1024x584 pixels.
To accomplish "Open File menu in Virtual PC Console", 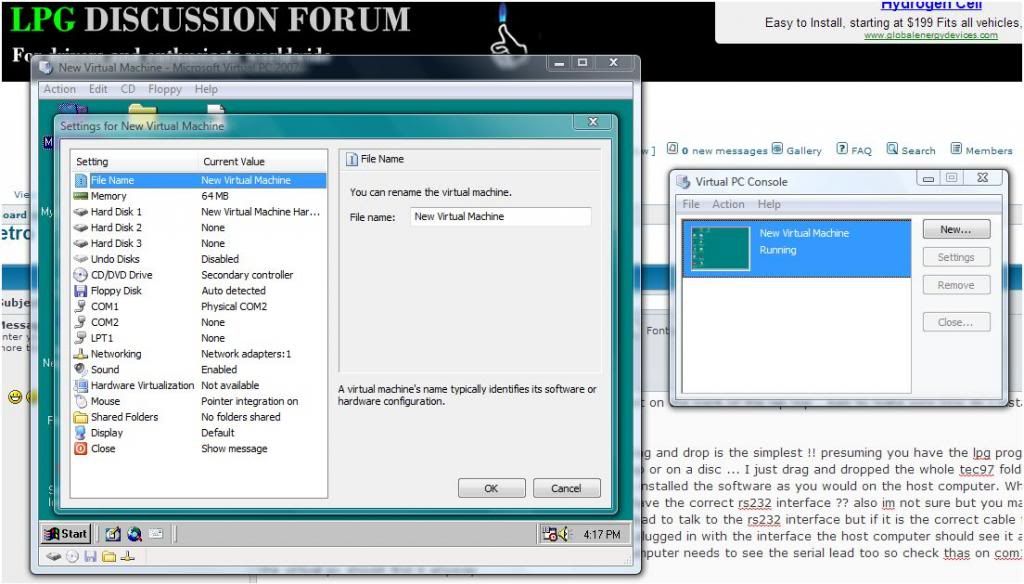I will point(691,204).
